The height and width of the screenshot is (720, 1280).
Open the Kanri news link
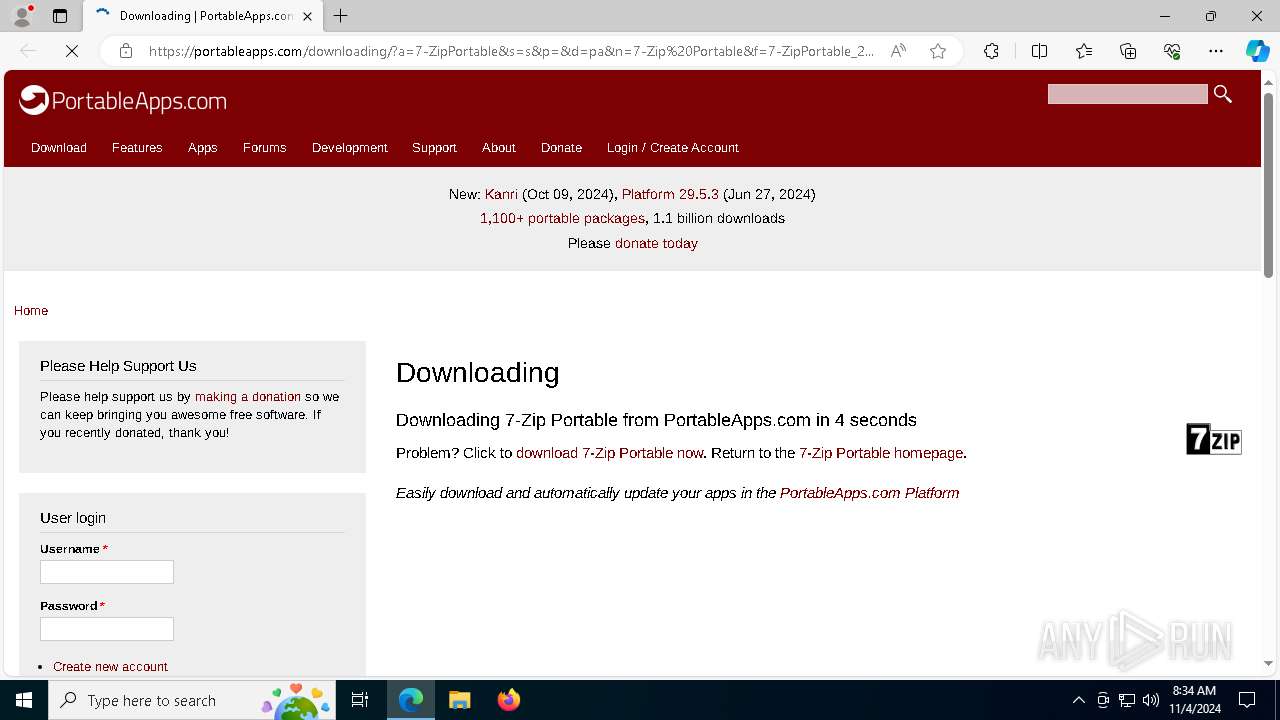(501, 194)
